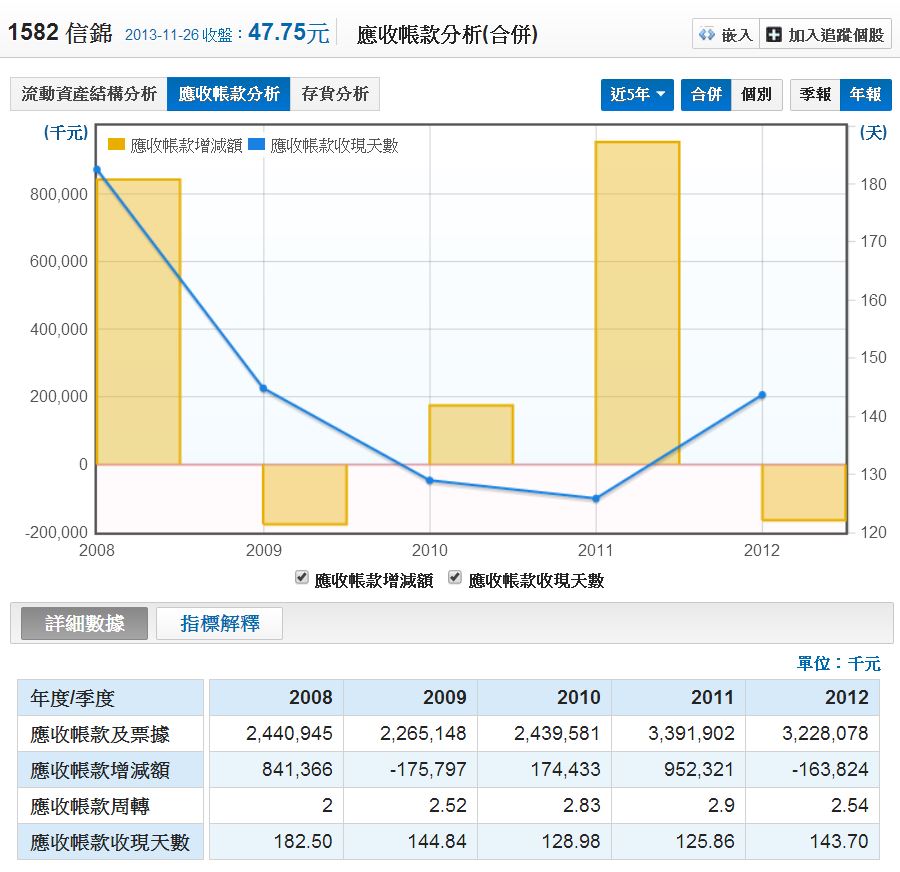The image size is (900, 872).
Task: Switch to 季報 quarterly report
Action: (x=815, y=94)
